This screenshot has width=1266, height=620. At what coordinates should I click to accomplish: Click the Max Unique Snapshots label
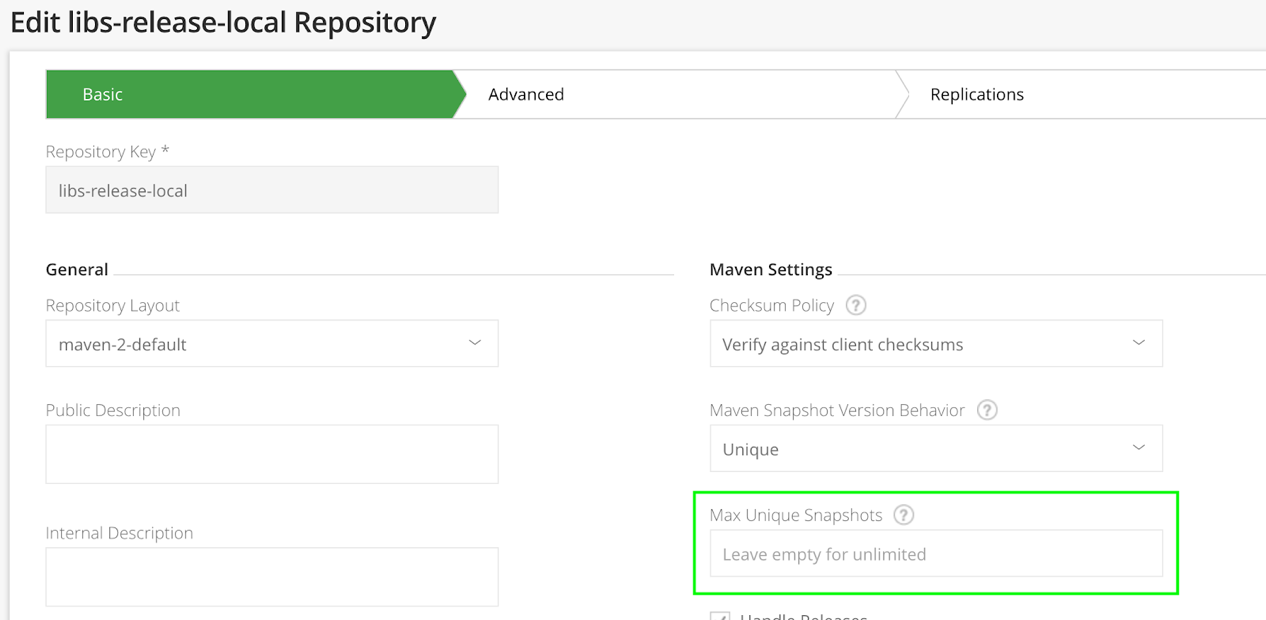[796, 515]
